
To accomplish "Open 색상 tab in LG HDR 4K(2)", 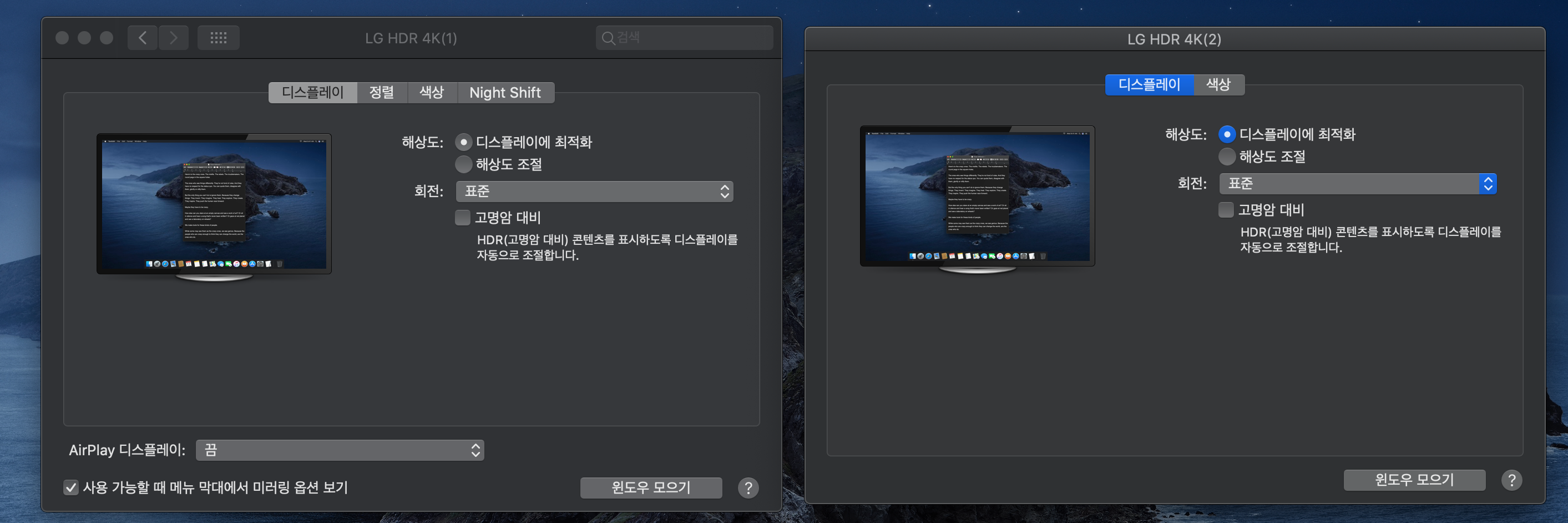I will coord(1218,84).
